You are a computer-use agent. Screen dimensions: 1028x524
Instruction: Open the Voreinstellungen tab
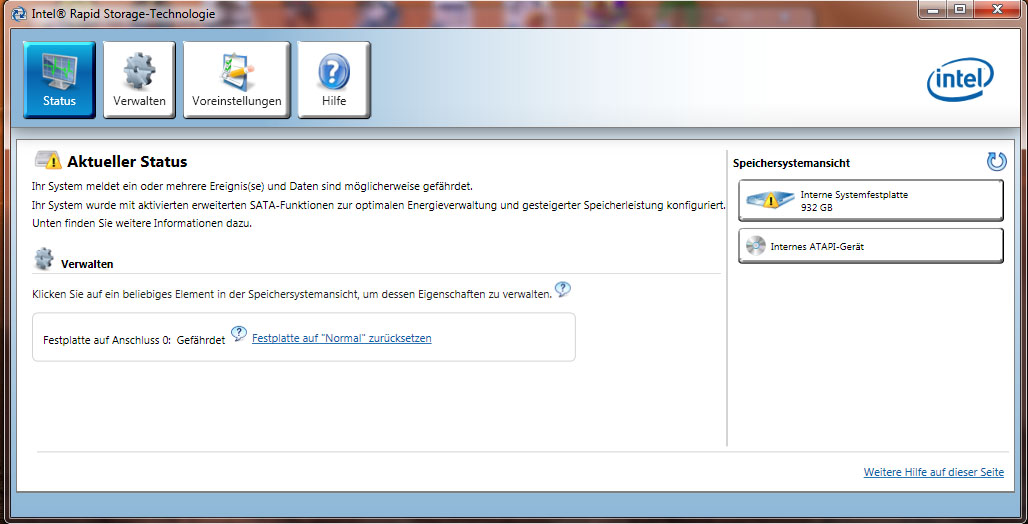pyautogui.click(x=237, y=79)
